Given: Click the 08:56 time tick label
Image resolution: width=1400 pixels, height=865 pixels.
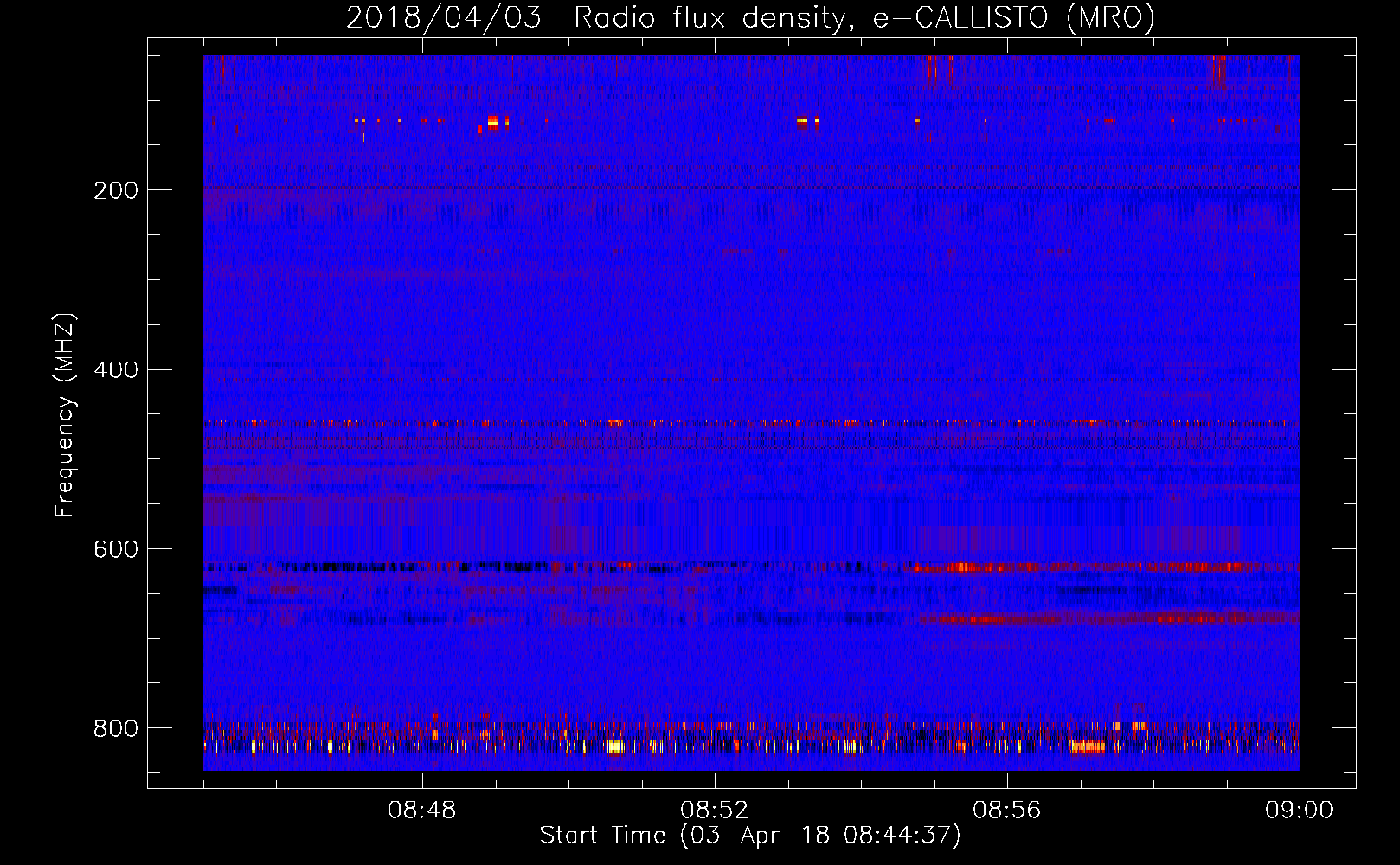Looking at the screenshot, I should [x=1007, y=811].
